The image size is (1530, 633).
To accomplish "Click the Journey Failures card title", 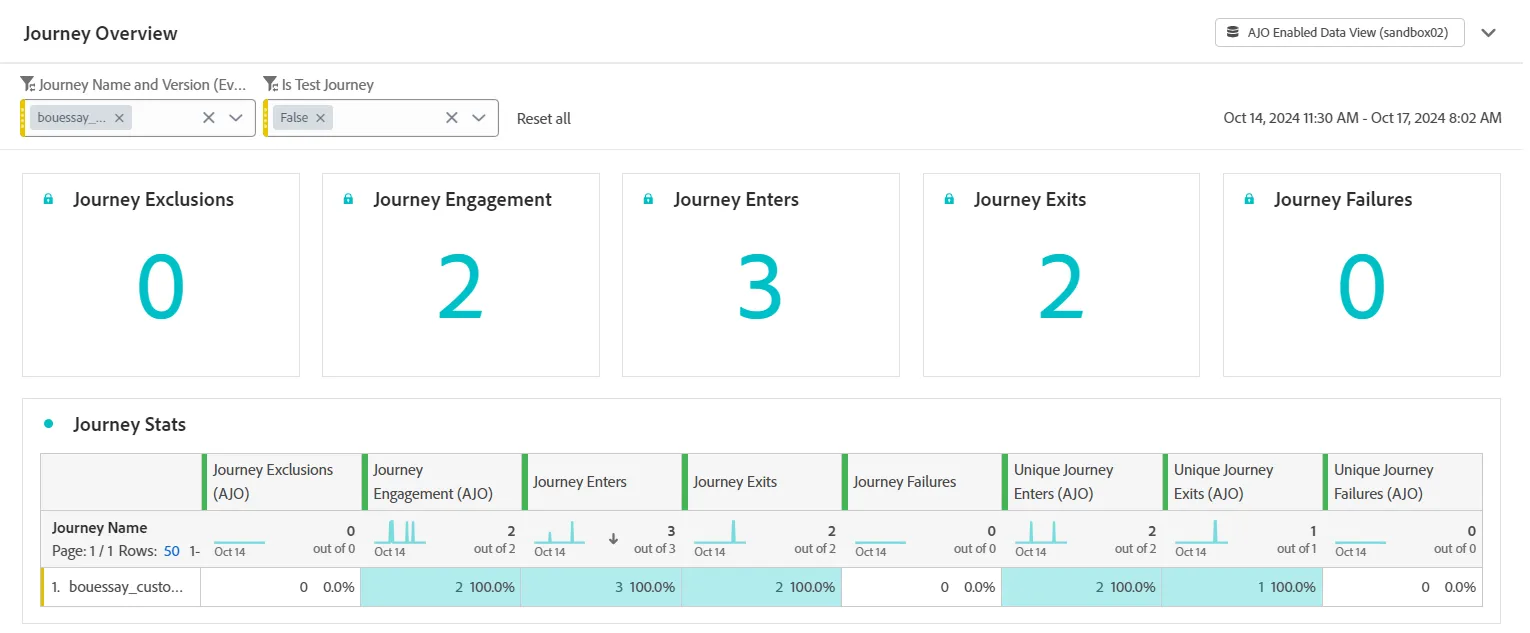I will point(1343,200).
